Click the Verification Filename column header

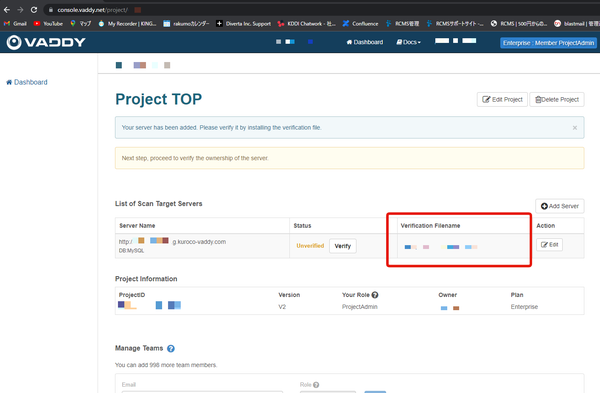(x=430, y=226)
